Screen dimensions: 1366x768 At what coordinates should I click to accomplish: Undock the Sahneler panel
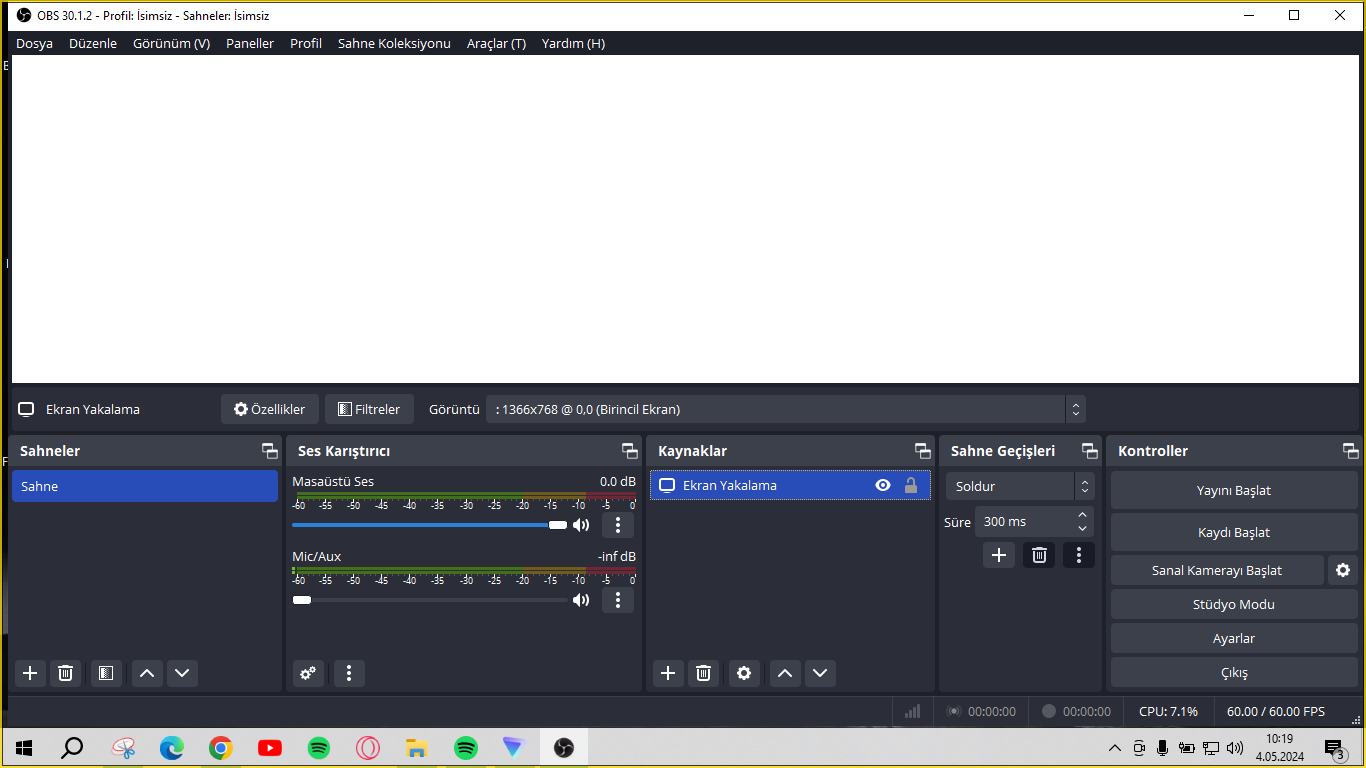tap(269, 451)
